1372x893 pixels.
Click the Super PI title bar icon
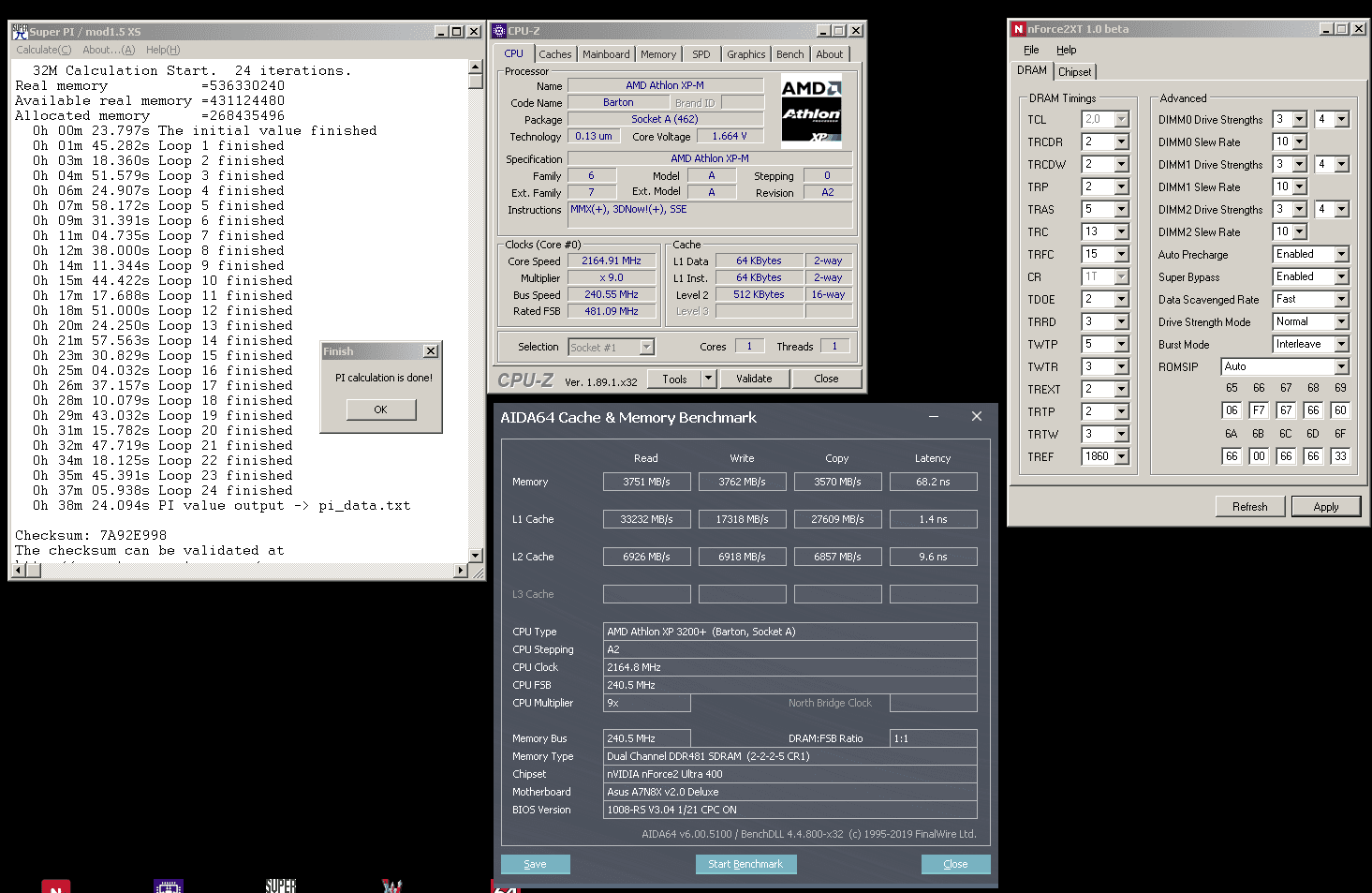coord(19,32)
